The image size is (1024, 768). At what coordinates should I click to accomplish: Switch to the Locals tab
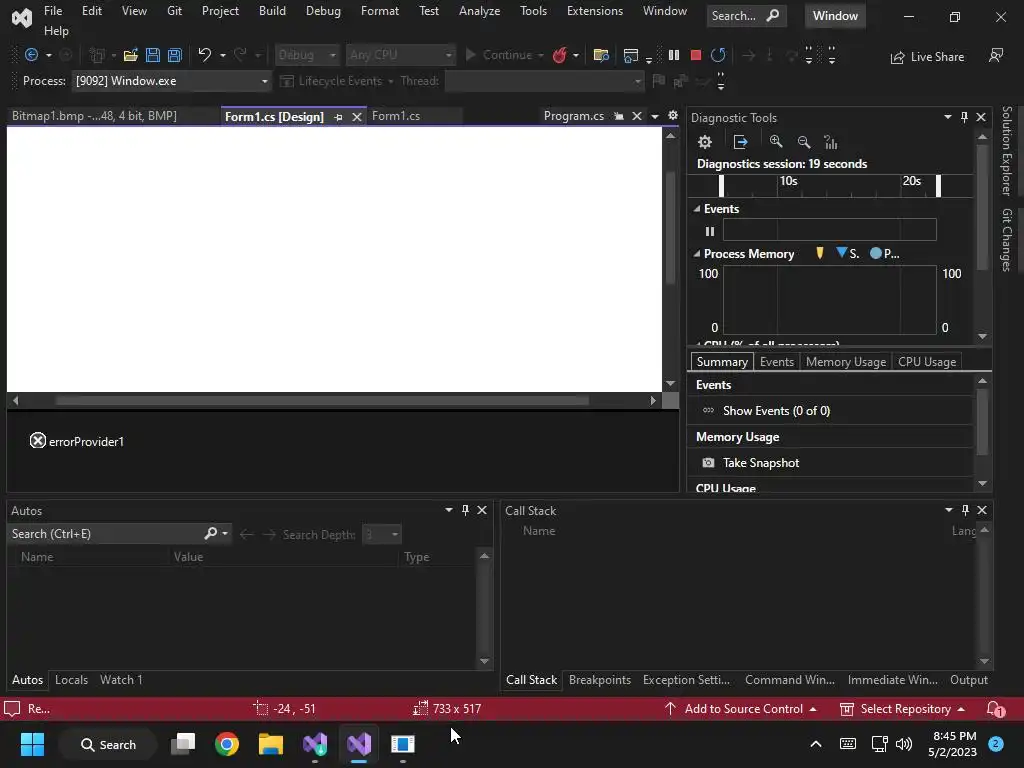tap(71, 680)
